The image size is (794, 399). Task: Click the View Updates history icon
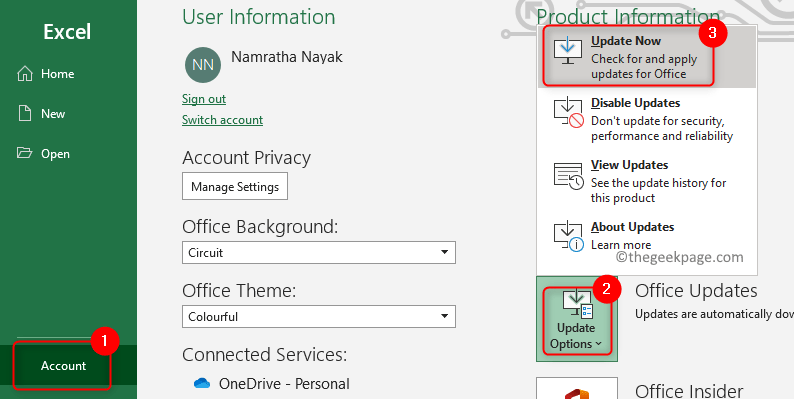(x=569, y=176)
